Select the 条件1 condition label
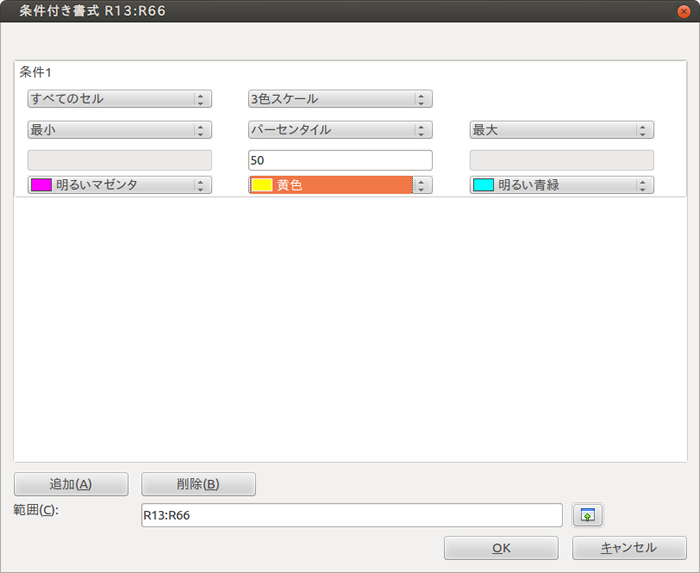Viewport: 700px width, 573px height. tap(36, 72)
